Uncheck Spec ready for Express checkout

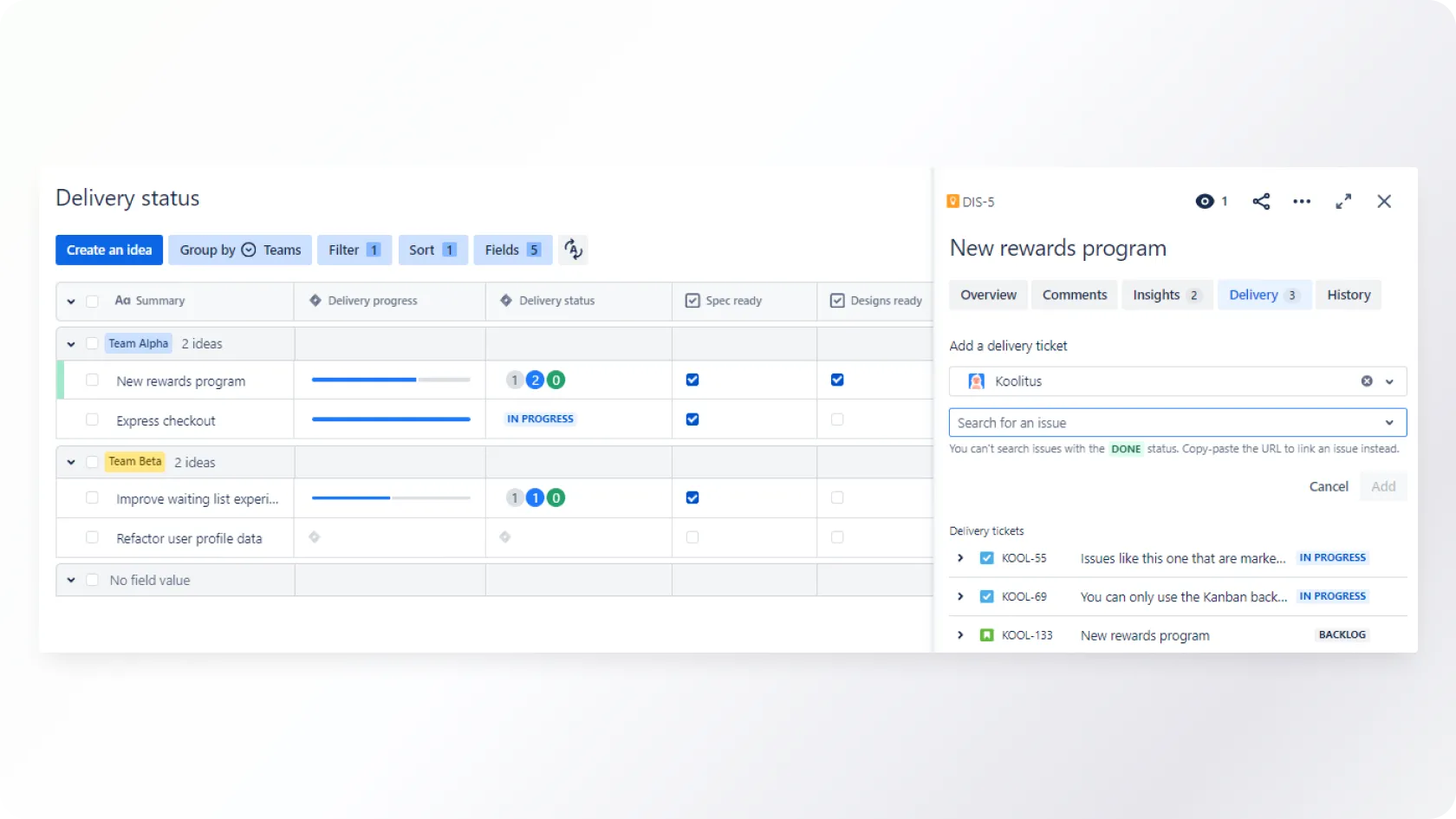point(692,419)
